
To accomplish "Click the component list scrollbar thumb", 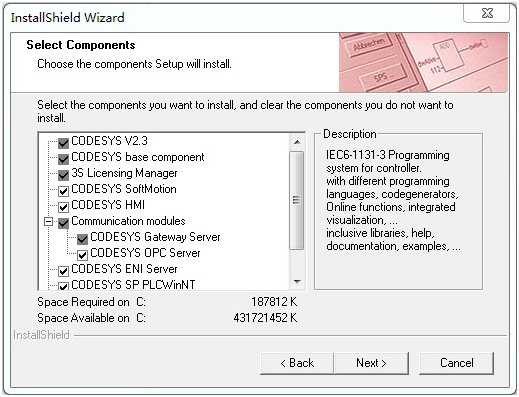I will click(297, 200).
